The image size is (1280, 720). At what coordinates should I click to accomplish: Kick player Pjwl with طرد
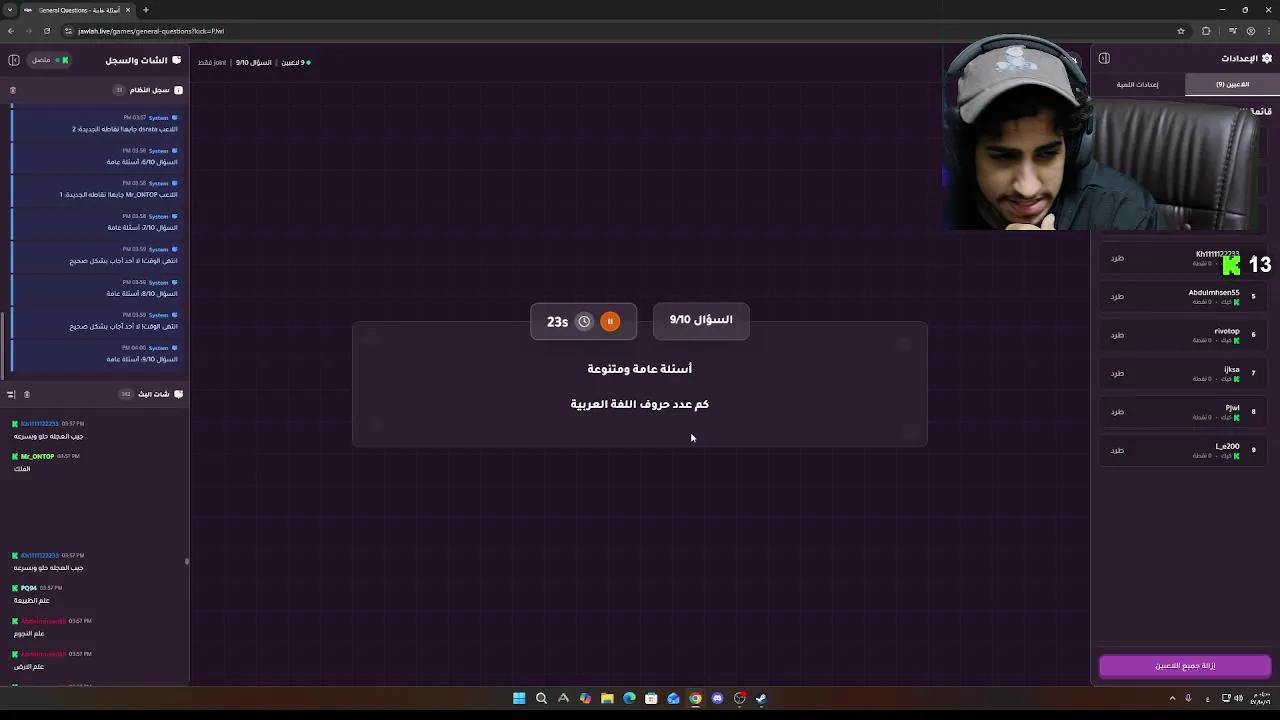pos(1117,411)
